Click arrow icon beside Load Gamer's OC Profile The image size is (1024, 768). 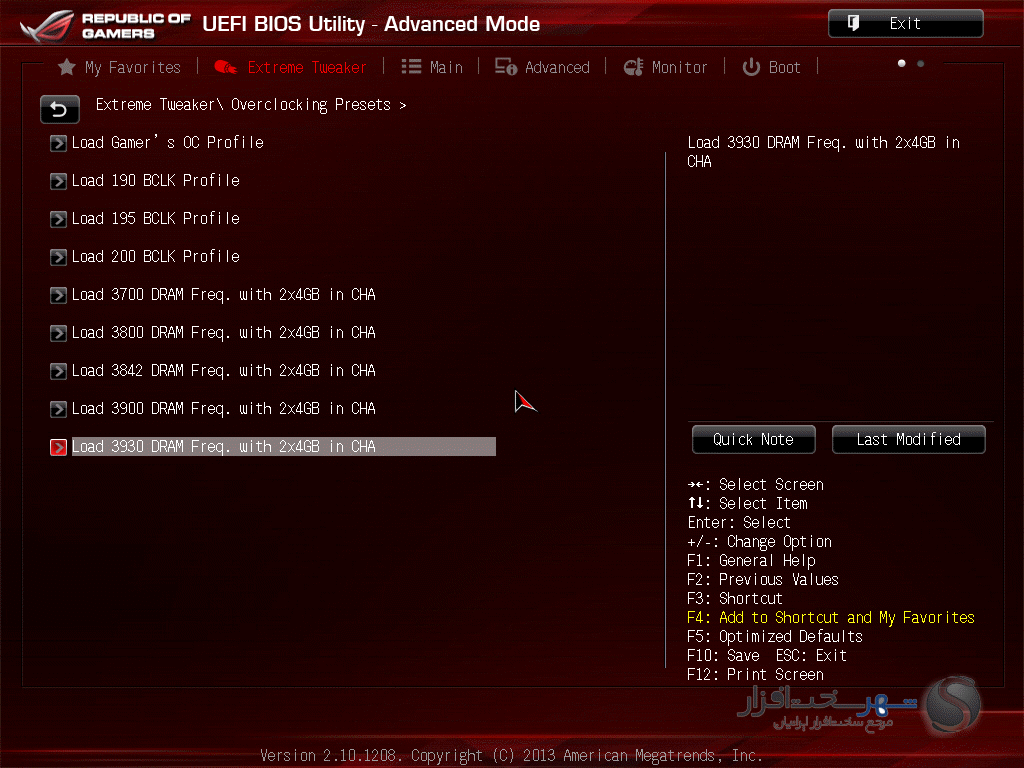pos(58,143)
